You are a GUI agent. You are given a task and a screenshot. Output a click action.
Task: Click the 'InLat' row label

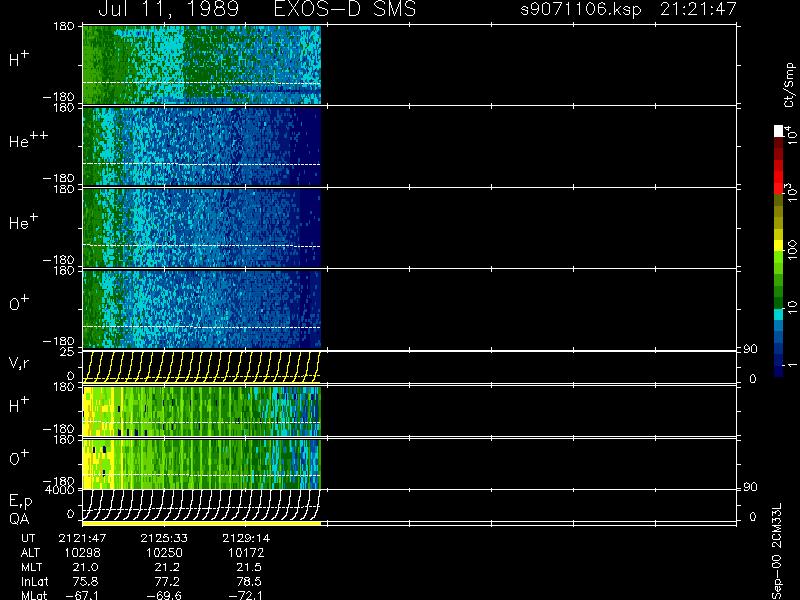click(34, 582)
